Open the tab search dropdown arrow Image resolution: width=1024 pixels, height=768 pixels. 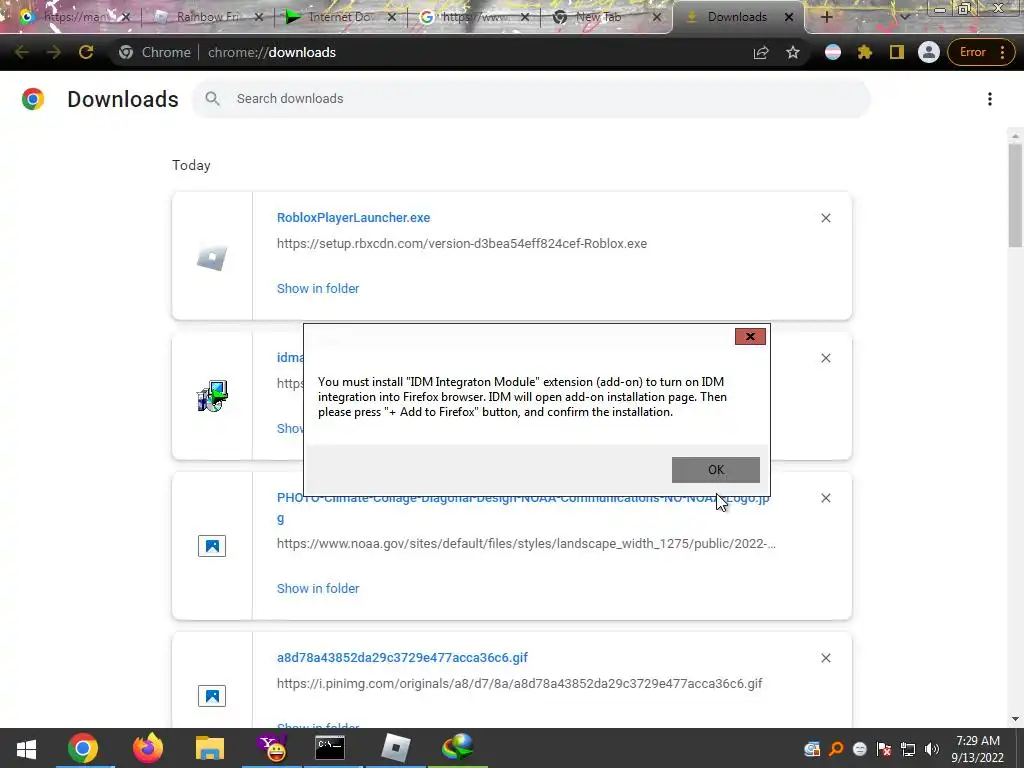pos(904,17)
